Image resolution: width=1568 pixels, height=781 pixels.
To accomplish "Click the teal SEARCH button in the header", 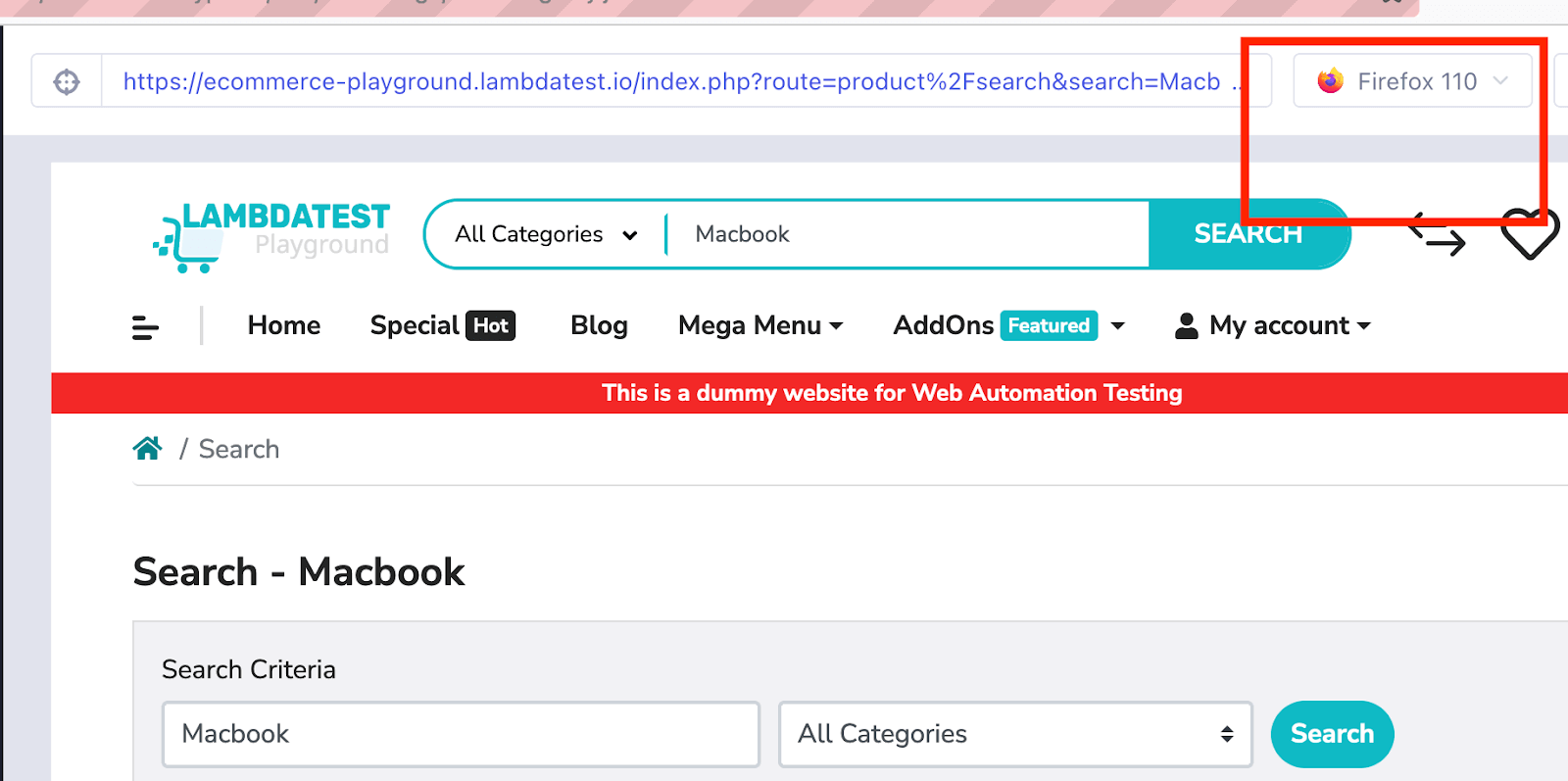I will (x=1249, y=234).
